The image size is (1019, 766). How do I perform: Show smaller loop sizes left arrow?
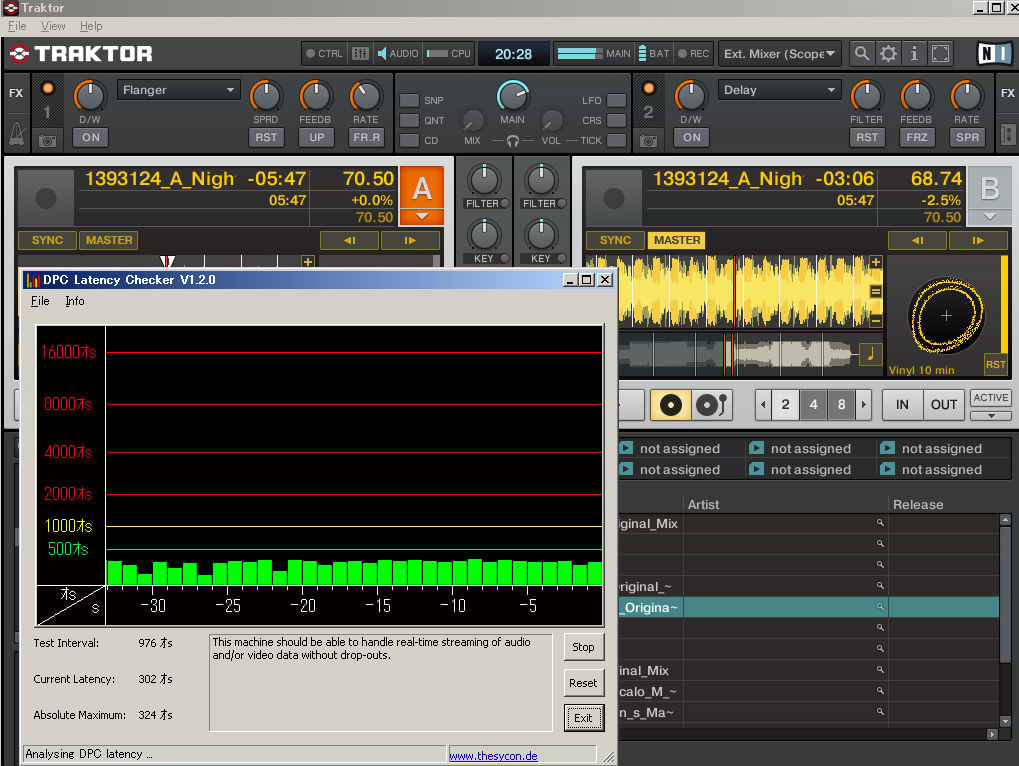tap(764, 405)
